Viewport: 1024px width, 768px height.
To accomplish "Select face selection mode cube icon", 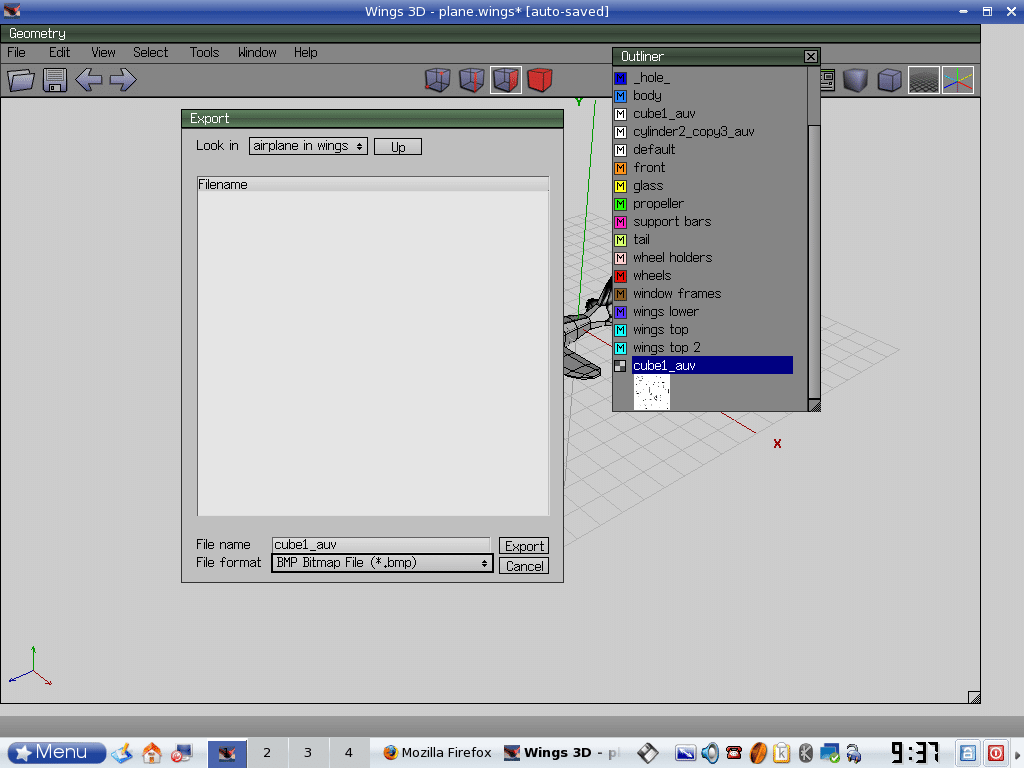I will (506, 80).
